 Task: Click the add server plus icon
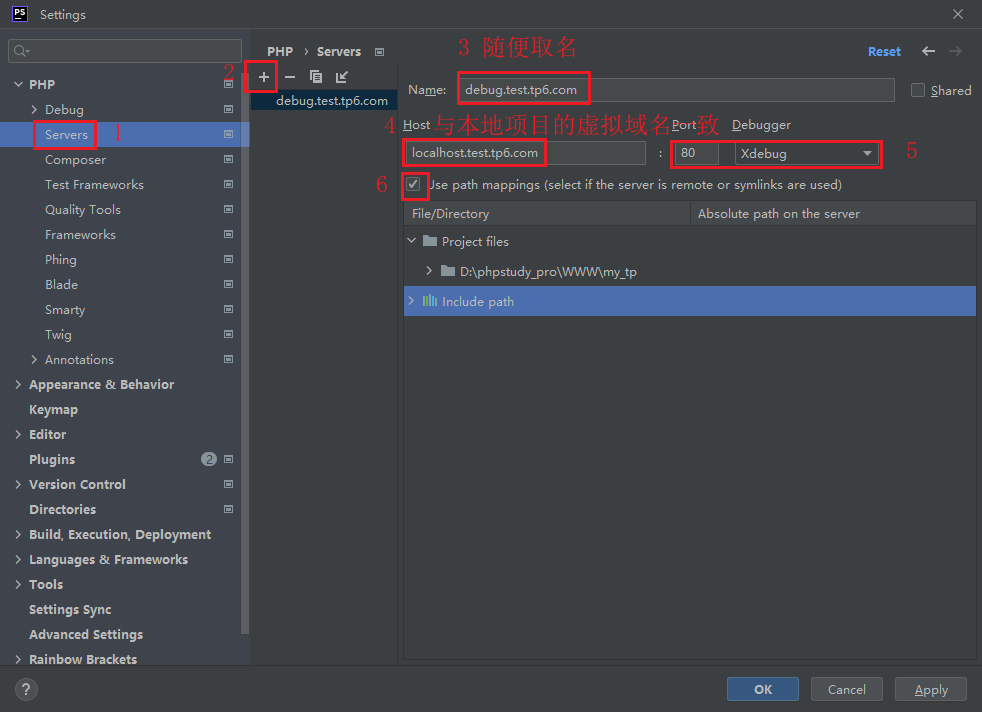pos(263,77)
